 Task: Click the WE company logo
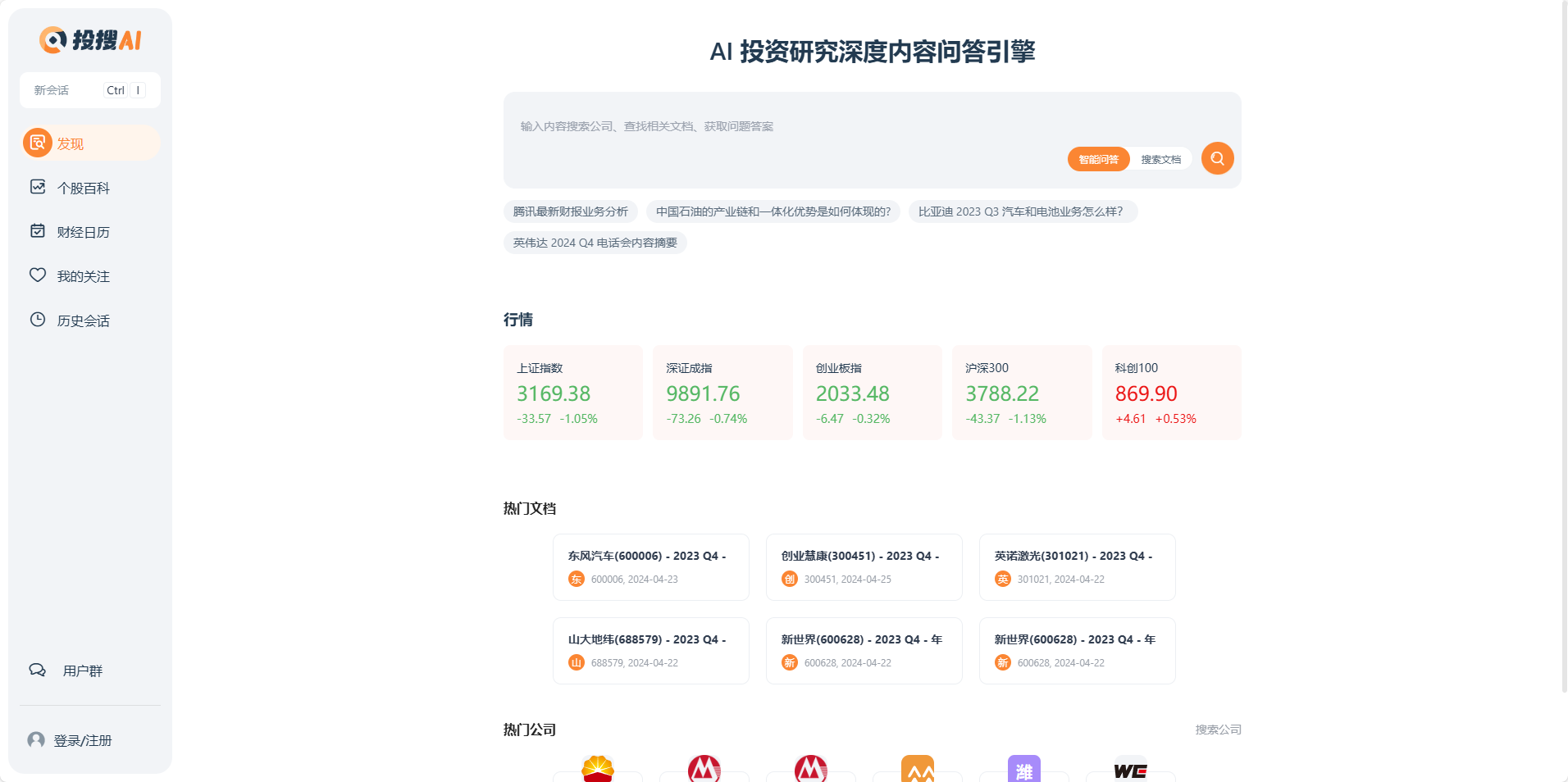point(1131,769)
